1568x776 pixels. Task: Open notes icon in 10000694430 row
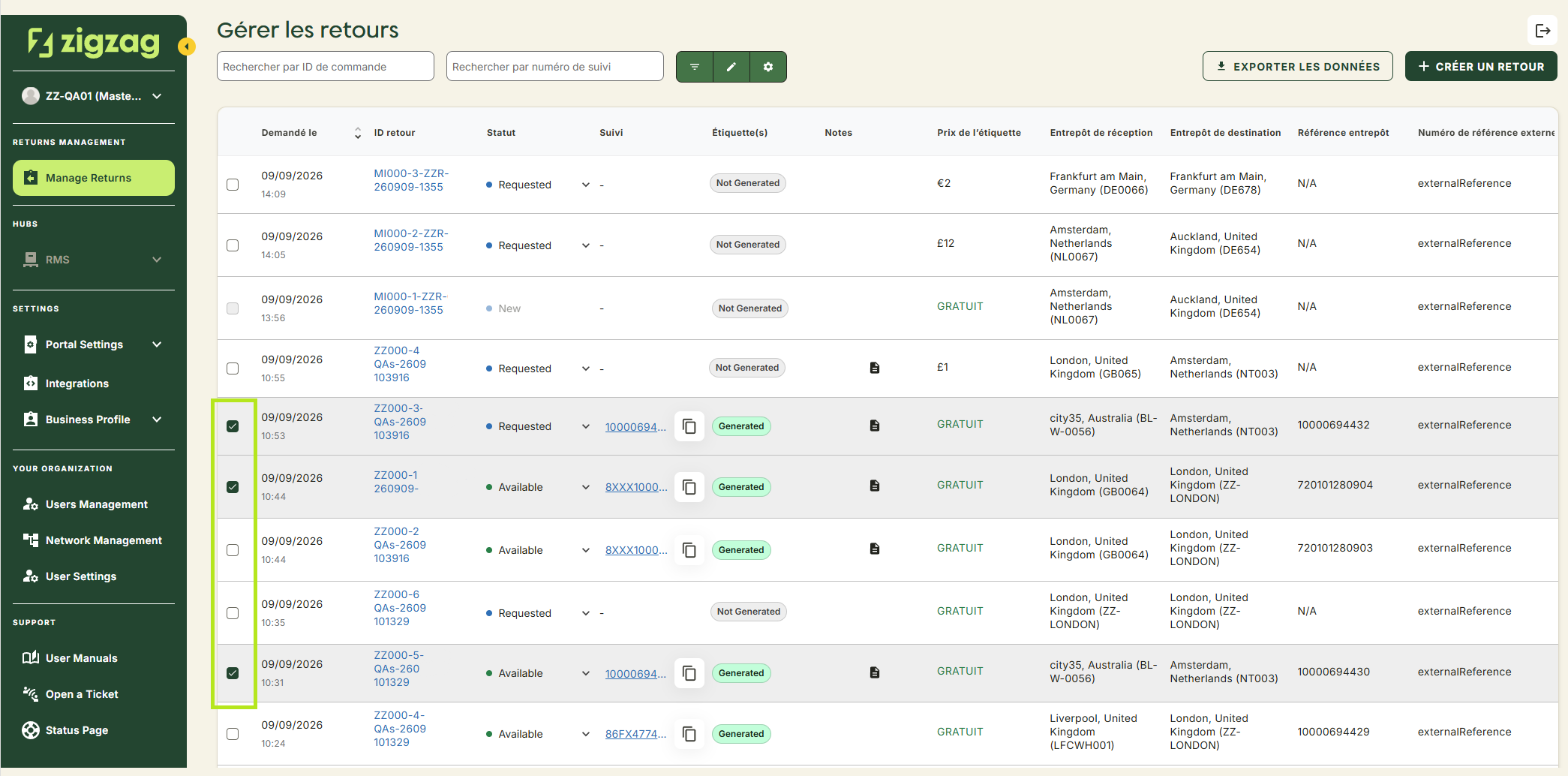click(875, 672)
